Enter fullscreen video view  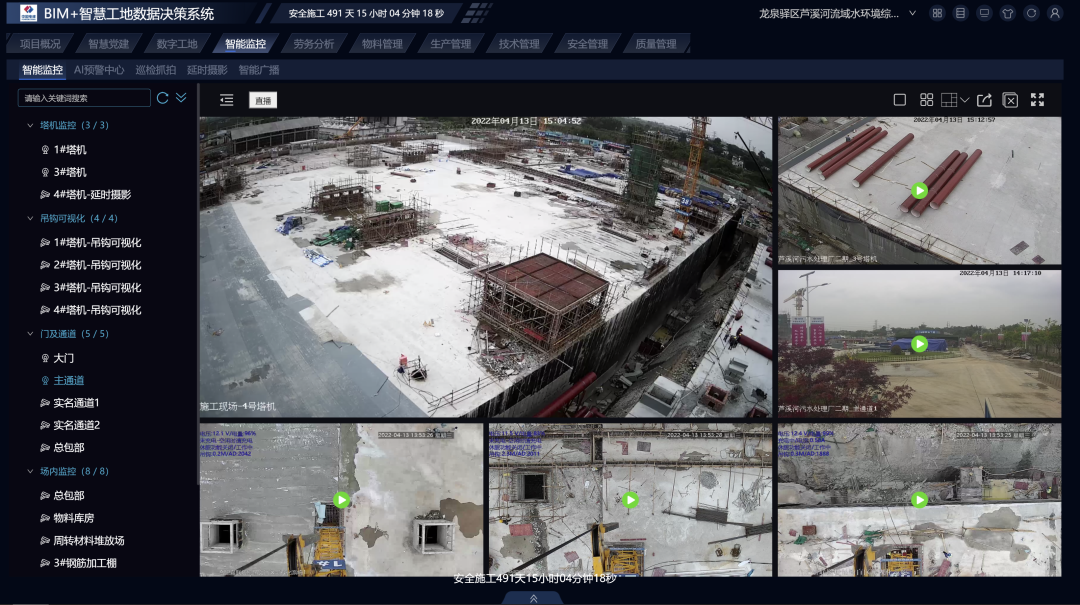click(1037, 100)
